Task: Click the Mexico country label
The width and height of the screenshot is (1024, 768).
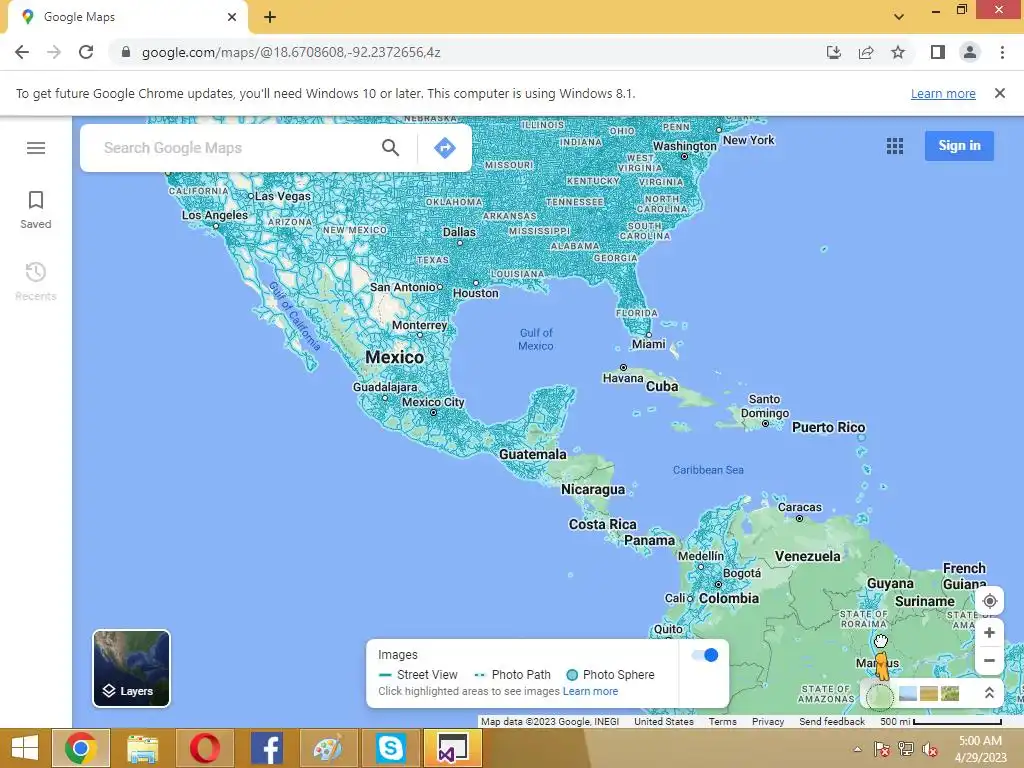Action: 394,357
